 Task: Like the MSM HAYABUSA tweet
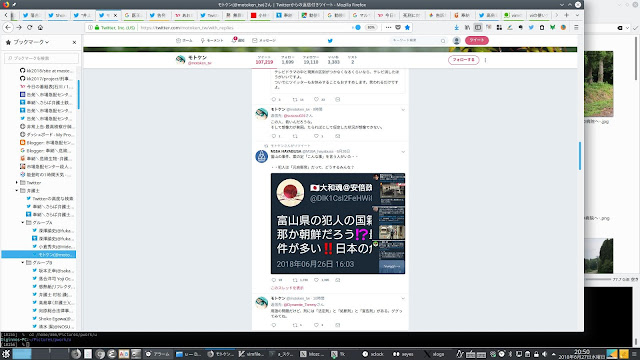[x=316, y=280]
